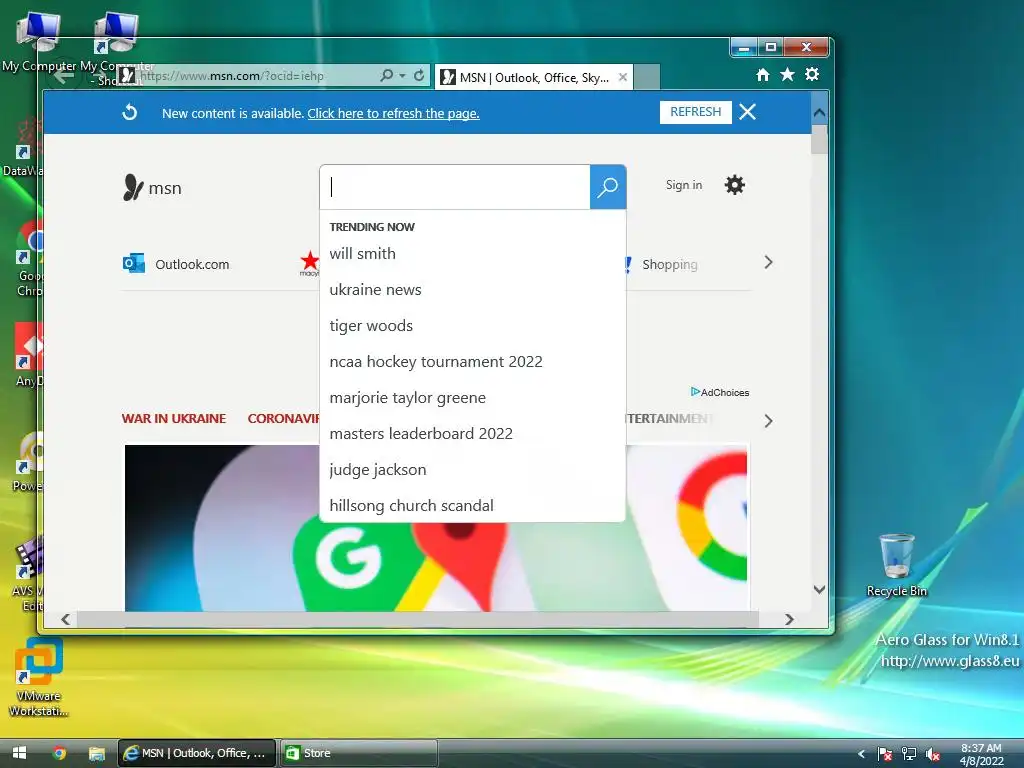Reload page using address bar refresh icon

pyautogui.click(x=419, y=76)
